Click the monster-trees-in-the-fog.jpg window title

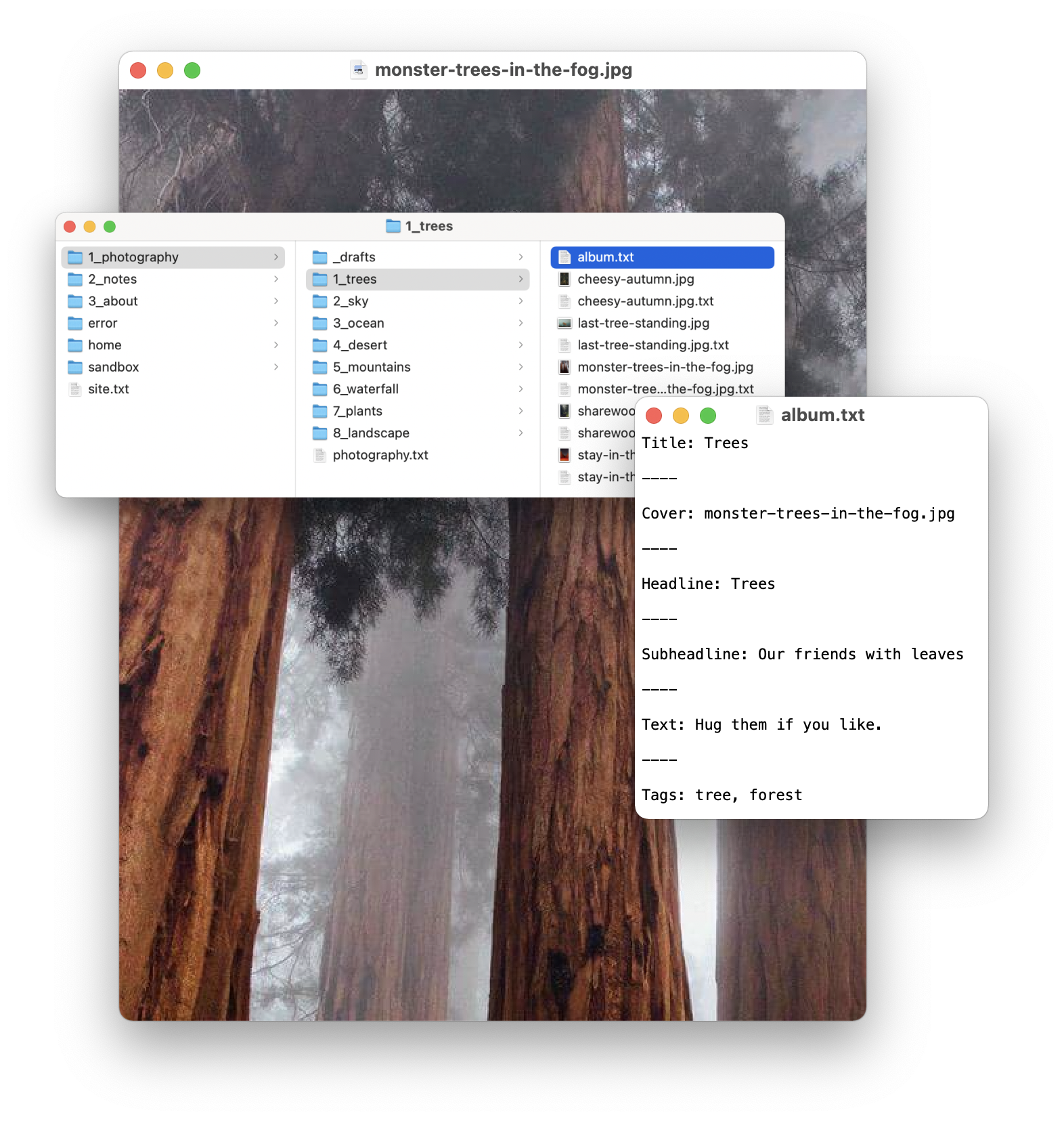pyautogui.click(x=504, y=70)
